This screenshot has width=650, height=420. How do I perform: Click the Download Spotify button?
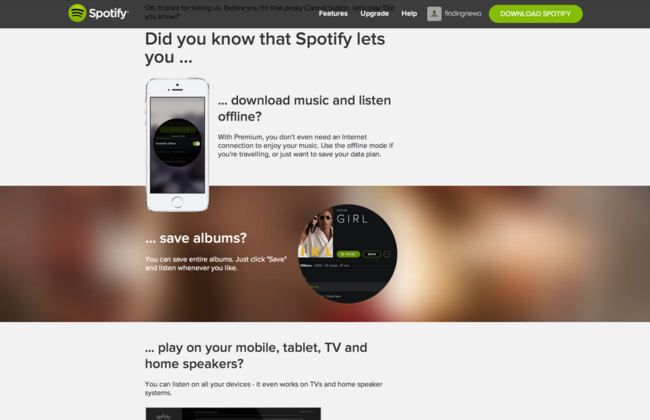click(x=535, y=14)
